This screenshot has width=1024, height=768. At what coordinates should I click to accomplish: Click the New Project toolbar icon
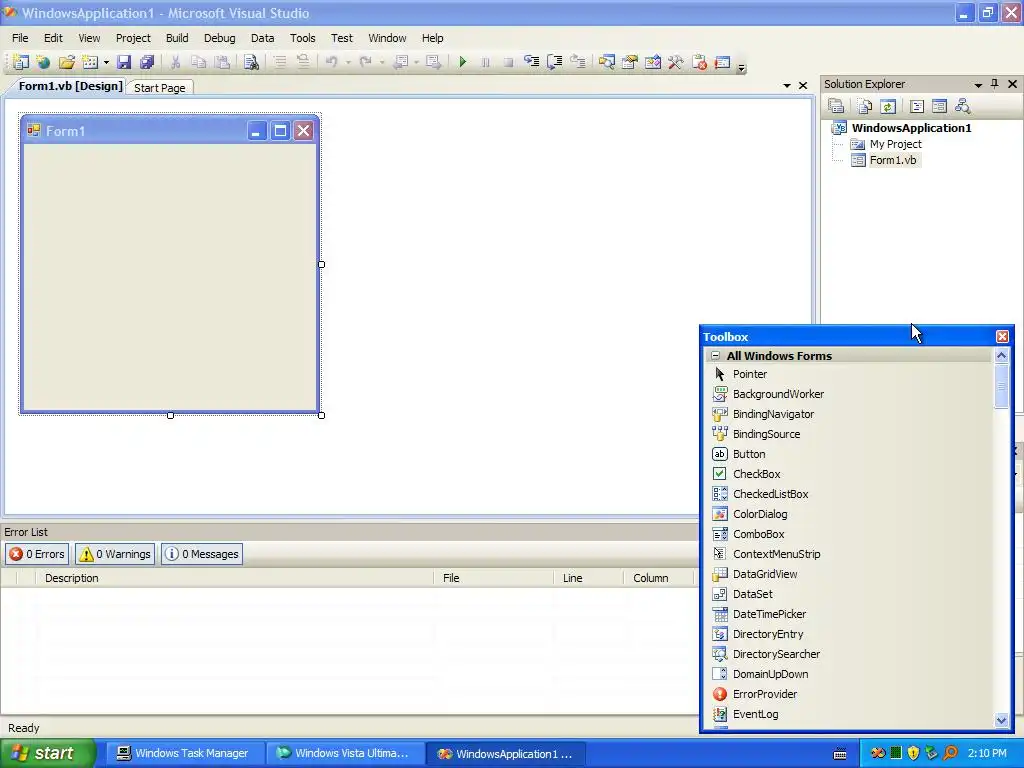click(20, 62)
